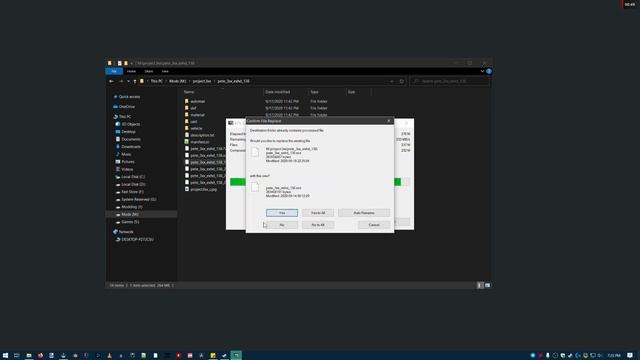Screen dimensions: 640x360
Task: Open Music in navigation pane
Action: point(126,154)
